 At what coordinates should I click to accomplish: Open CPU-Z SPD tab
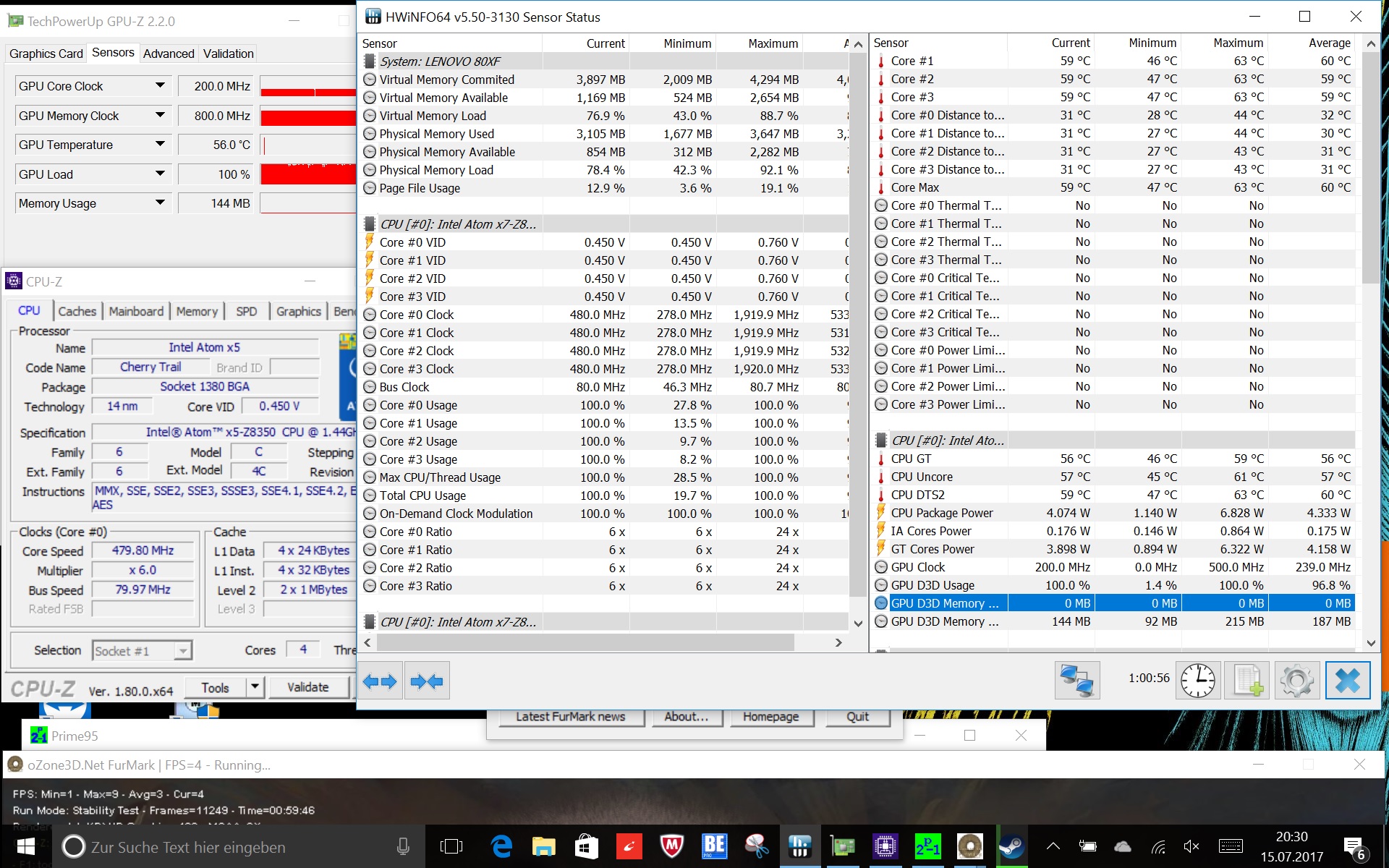[x=246, y=311]
